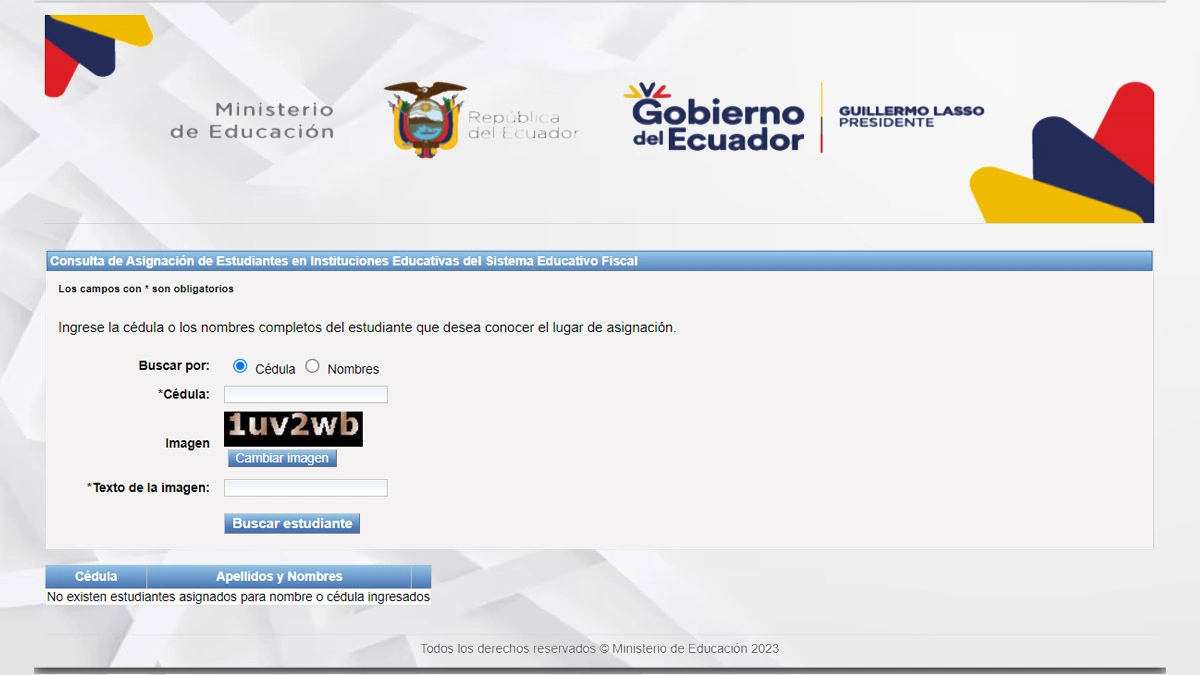
Task: Select the Cédula search option
Action: click(x=239, y=366)
